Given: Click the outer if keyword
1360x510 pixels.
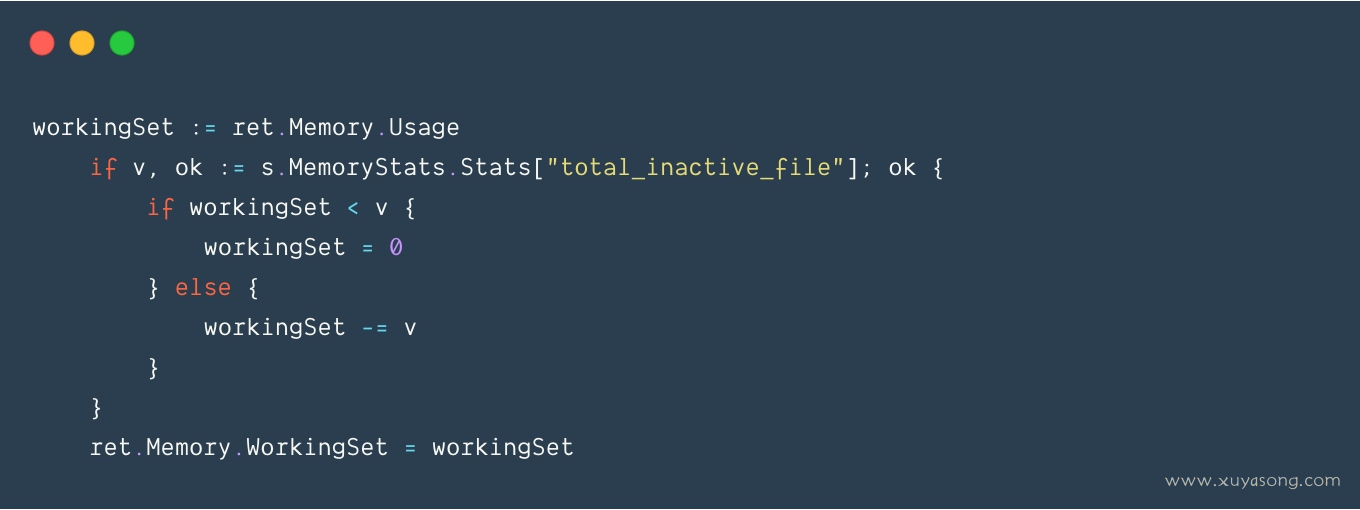Looking at the screenshot, I should point(104,168).
